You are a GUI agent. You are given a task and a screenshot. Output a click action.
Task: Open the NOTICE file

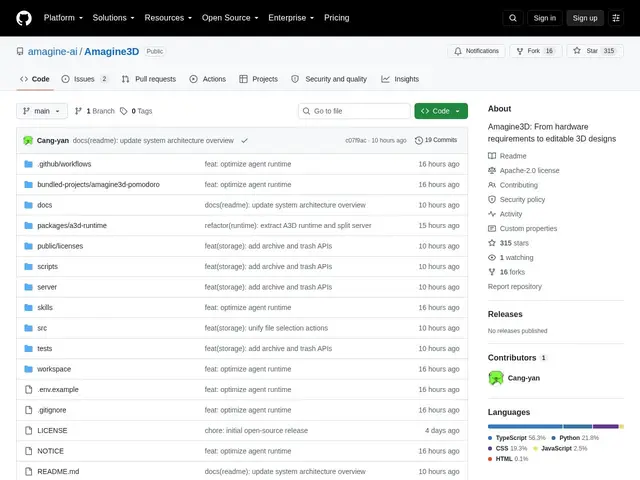pos(50,451)
